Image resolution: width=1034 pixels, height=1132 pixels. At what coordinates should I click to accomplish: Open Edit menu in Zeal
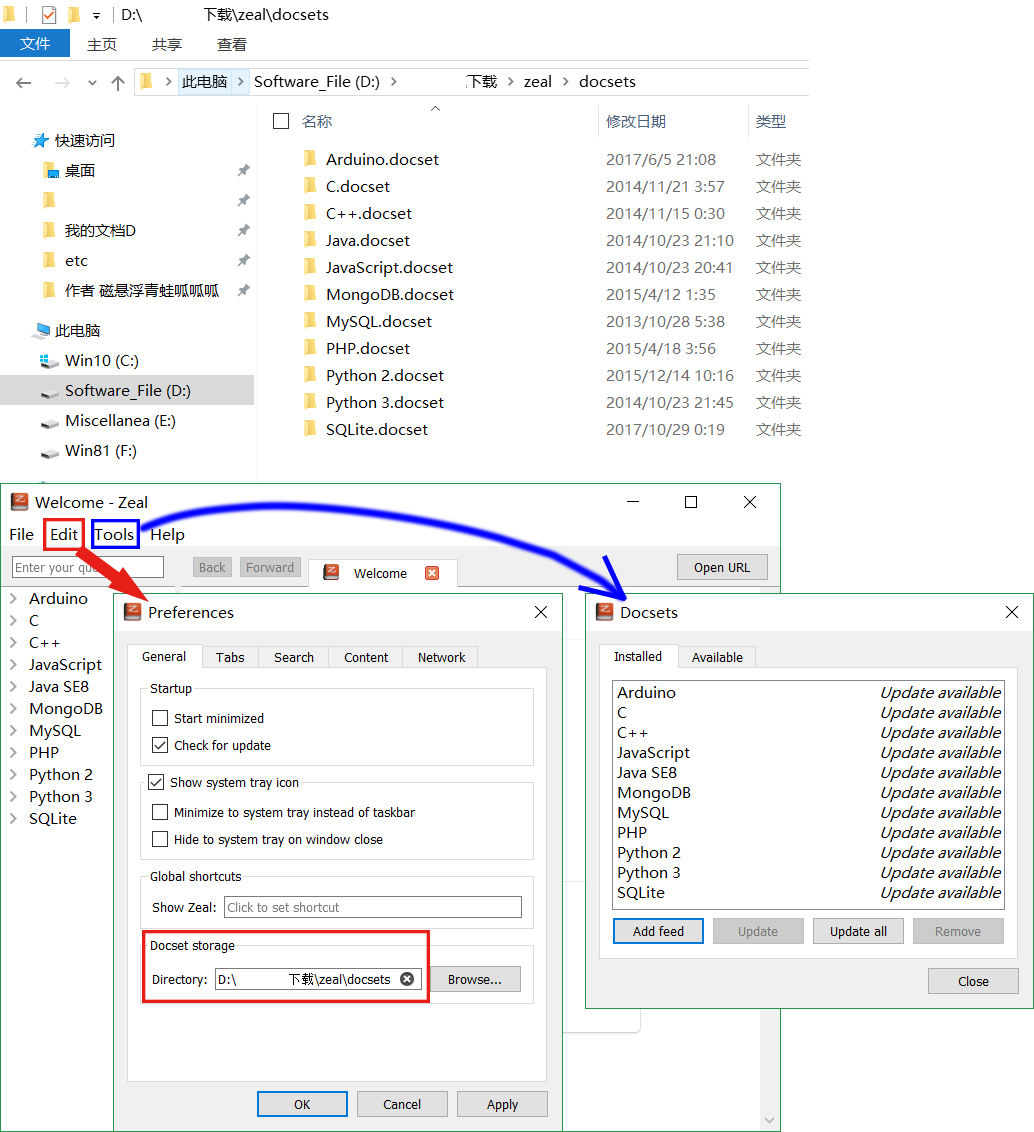64,534
